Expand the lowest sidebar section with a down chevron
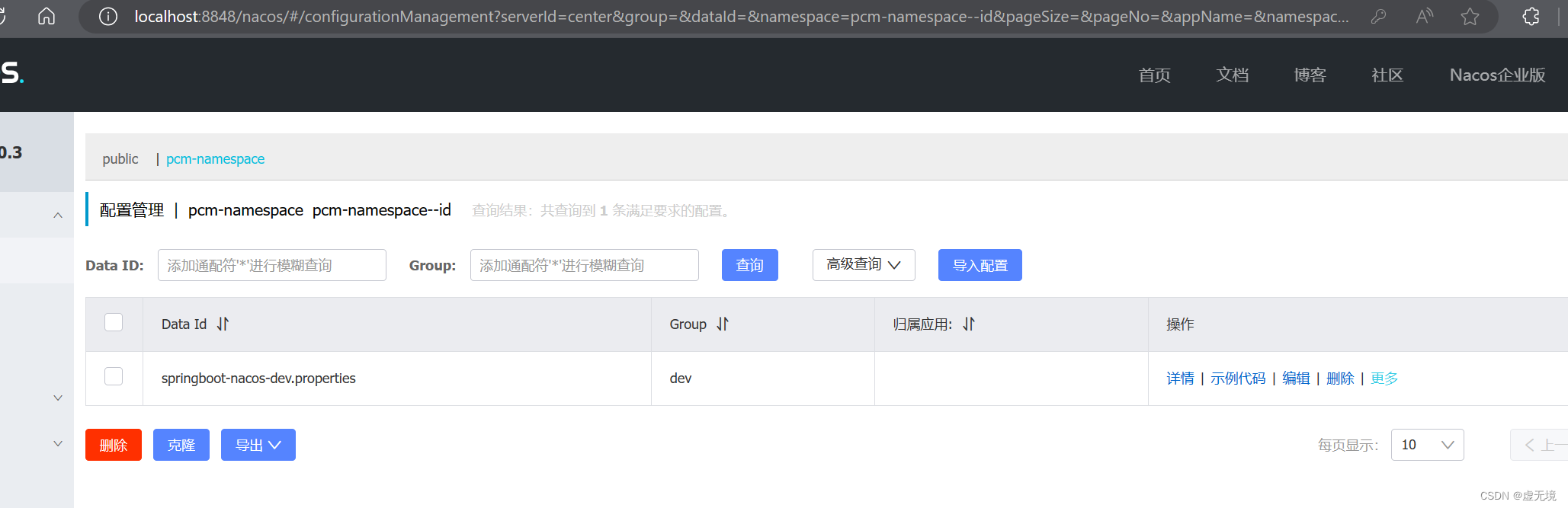Image resolution: width=1568 pixels, height=508 pixels. pos(58,443)
